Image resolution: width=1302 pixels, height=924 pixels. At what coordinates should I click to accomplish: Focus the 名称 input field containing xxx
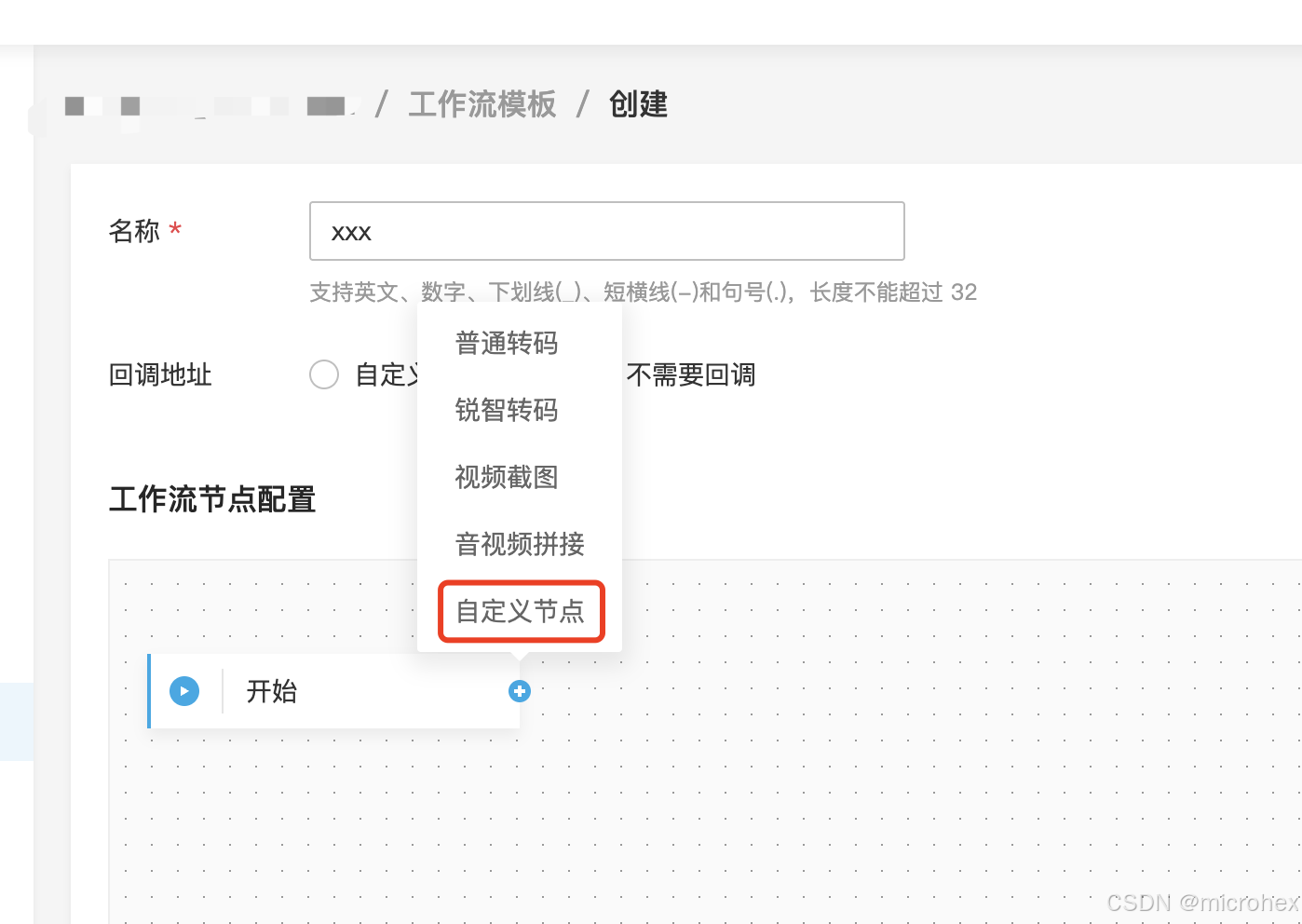pyautogui.click(x=606, y=231)
